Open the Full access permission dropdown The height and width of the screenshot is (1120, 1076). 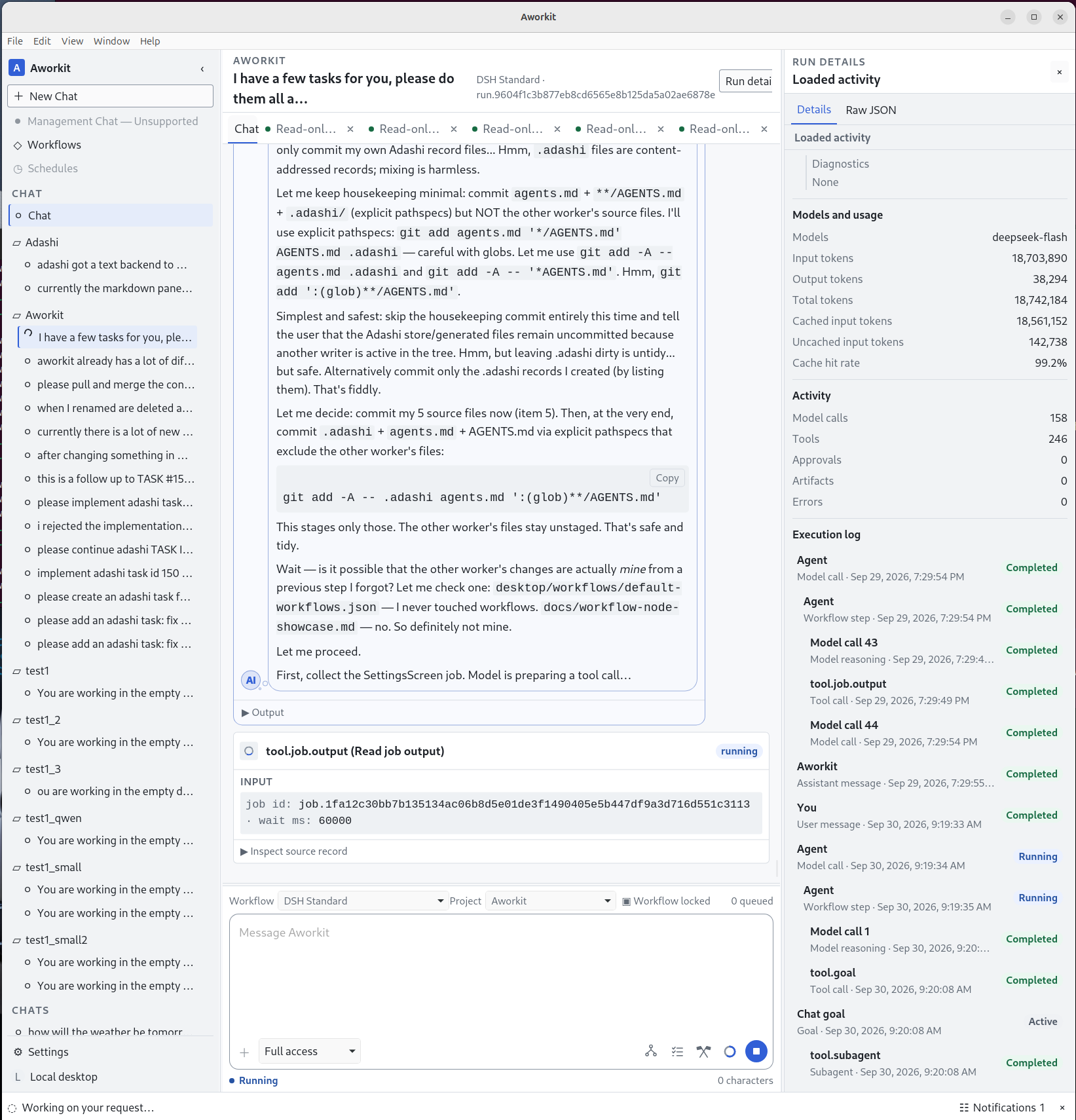point(309,1051)
